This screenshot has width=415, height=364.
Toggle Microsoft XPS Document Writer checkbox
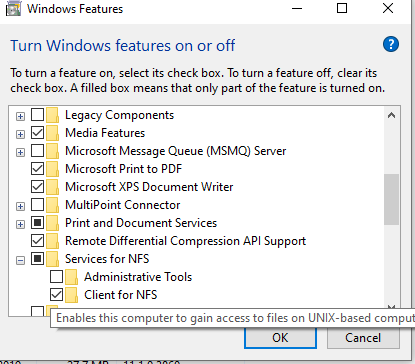pos(37,187)
